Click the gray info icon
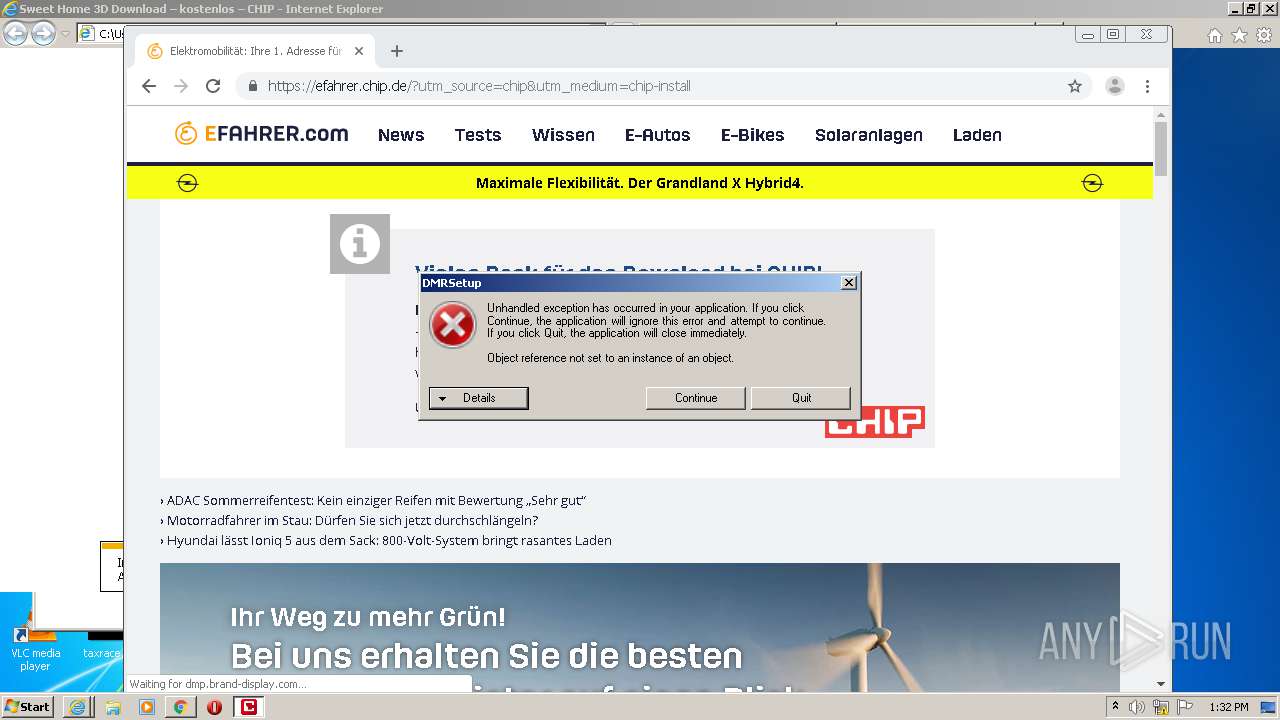The image size is (1280, 720). point(360,244)
